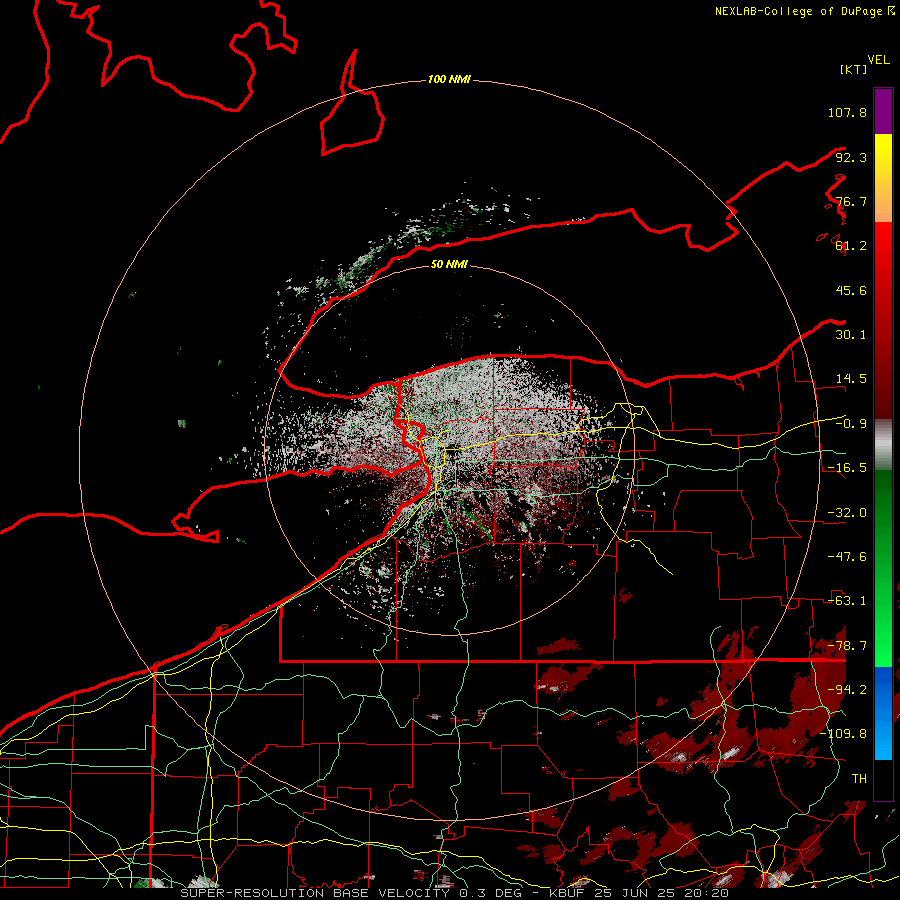Click the -109.8 scale value
Viewport: 900px width, 900px height.
[x=843, y=734]
